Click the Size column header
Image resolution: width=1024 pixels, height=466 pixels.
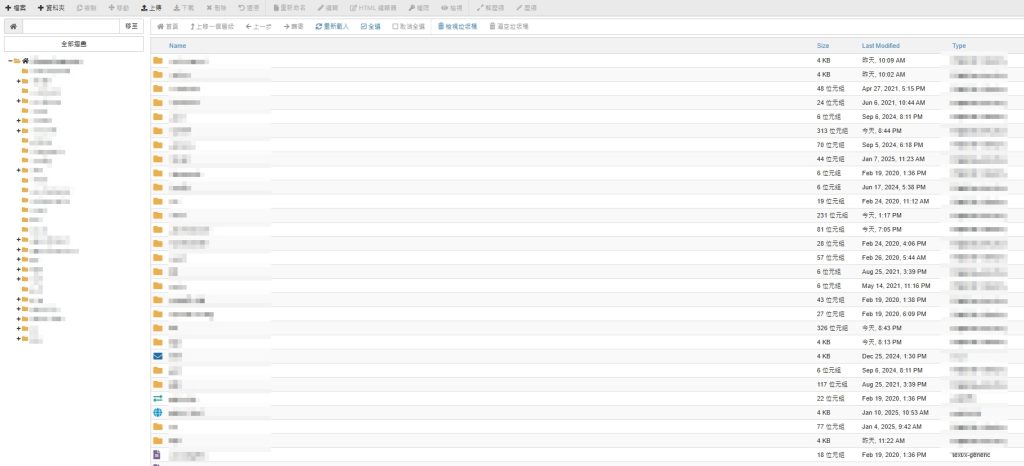tap(822, 46)
